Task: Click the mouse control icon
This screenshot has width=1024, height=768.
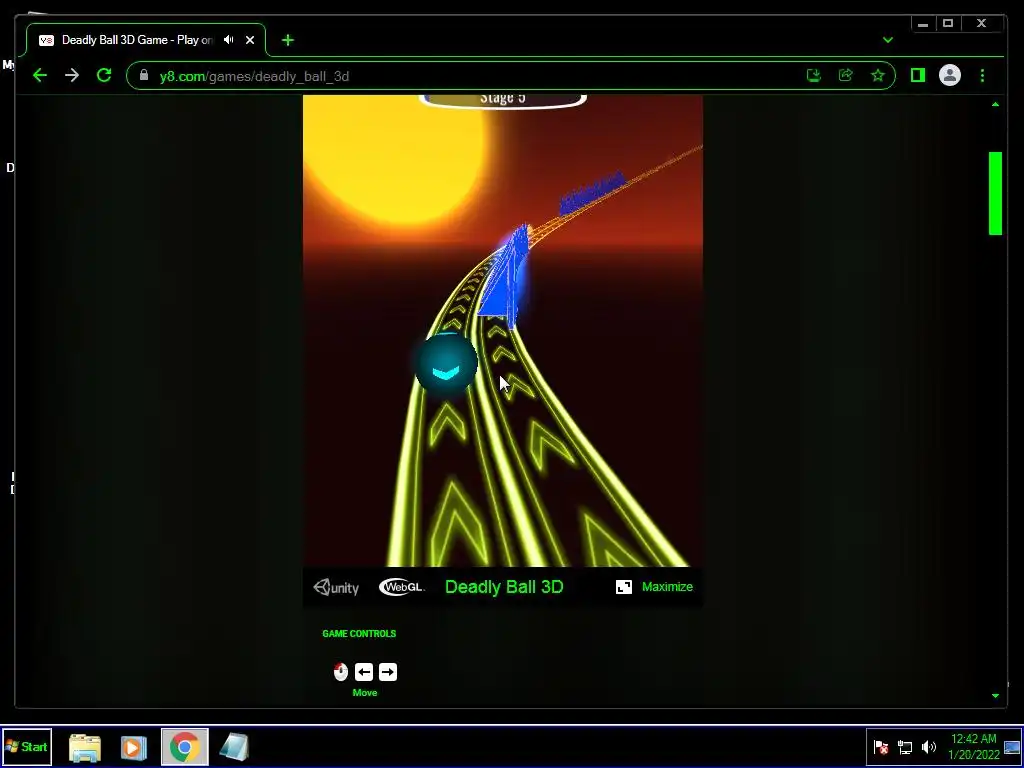Action: (x=341, y=672)
